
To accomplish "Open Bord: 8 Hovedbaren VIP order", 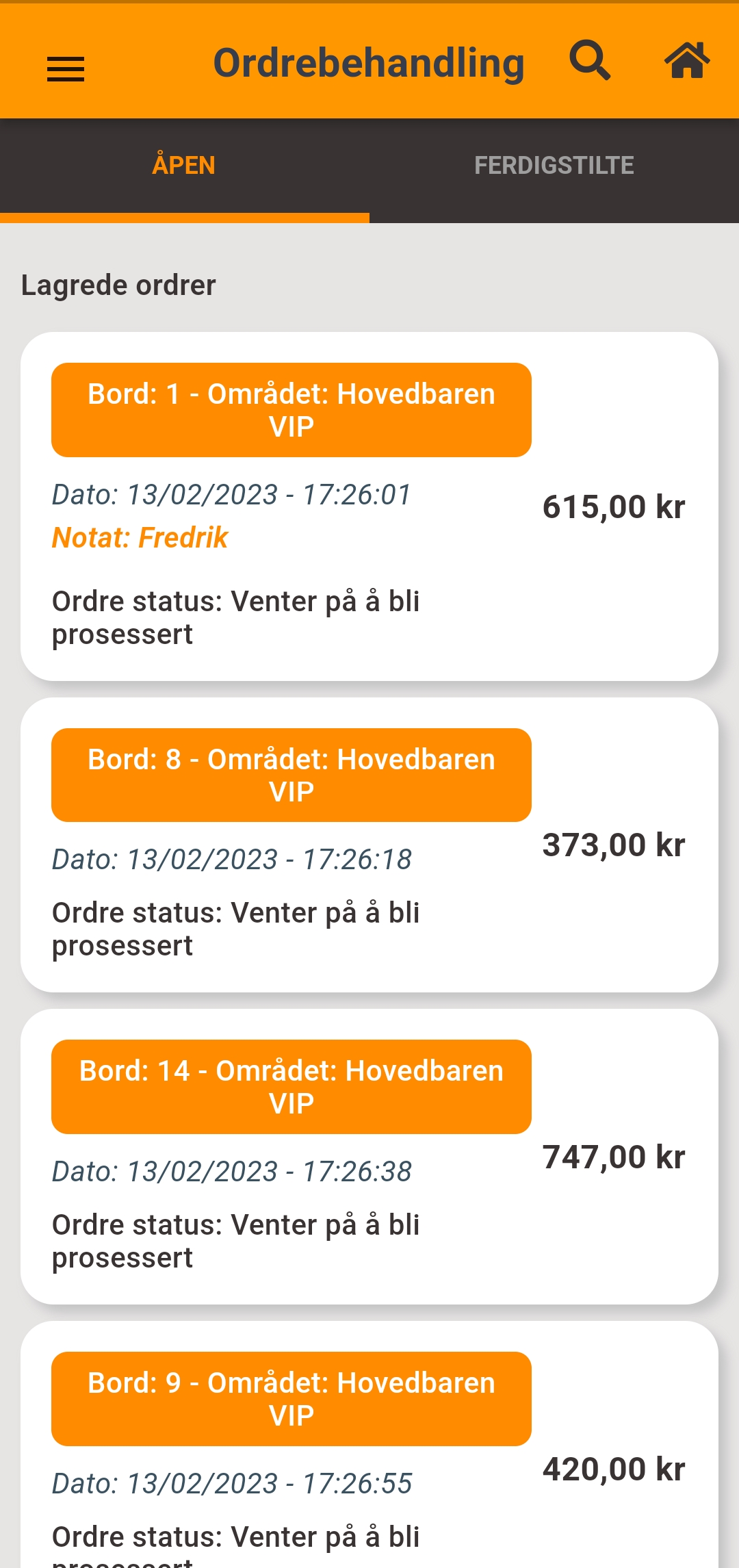I will (x=291, y=775).
